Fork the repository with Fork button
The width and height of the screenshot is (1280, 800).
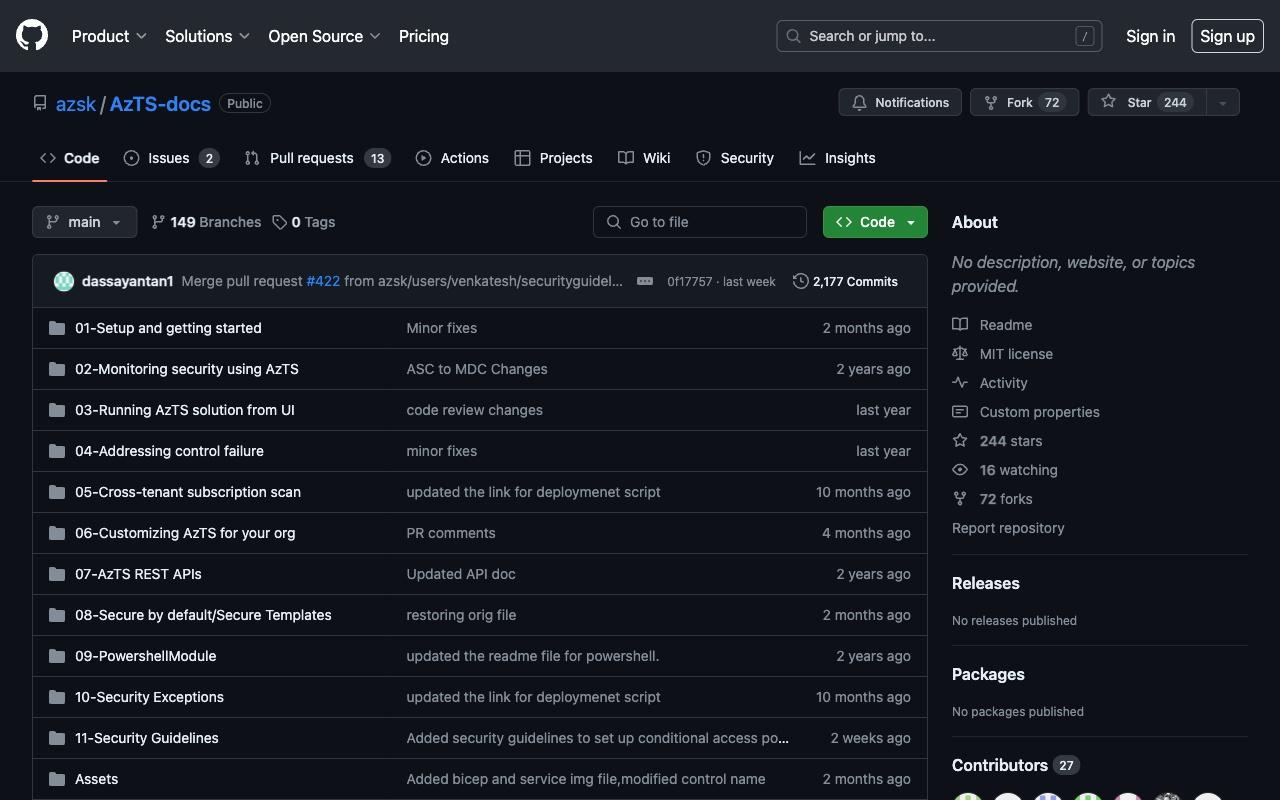pos(1024,102)
